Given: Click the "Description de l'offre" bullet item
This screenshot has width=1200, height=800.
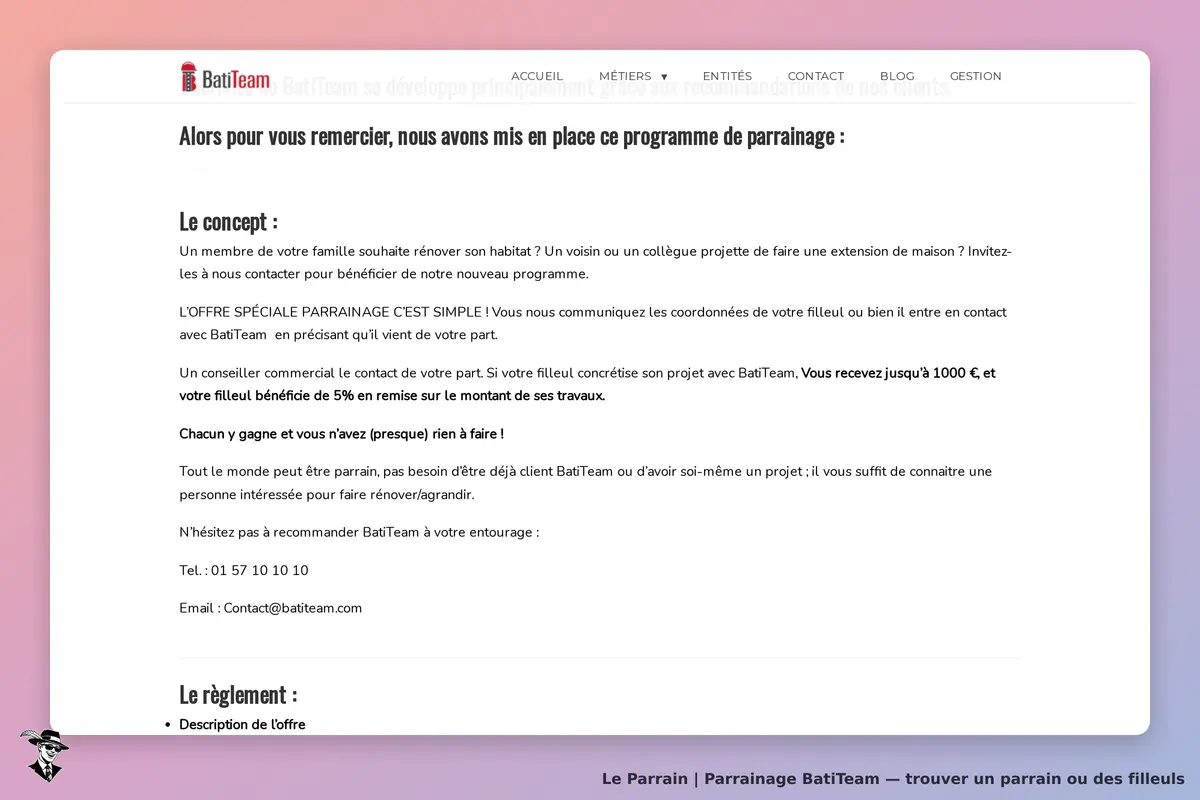Looking at the screenshot, I should tap(242, 724).
